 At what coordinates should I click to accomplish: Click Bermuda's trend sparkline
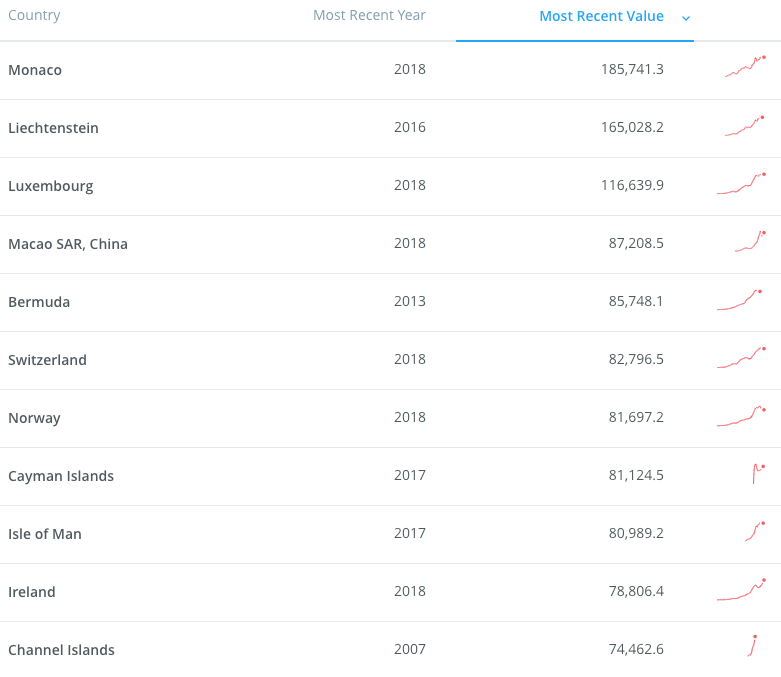point(741,300)
